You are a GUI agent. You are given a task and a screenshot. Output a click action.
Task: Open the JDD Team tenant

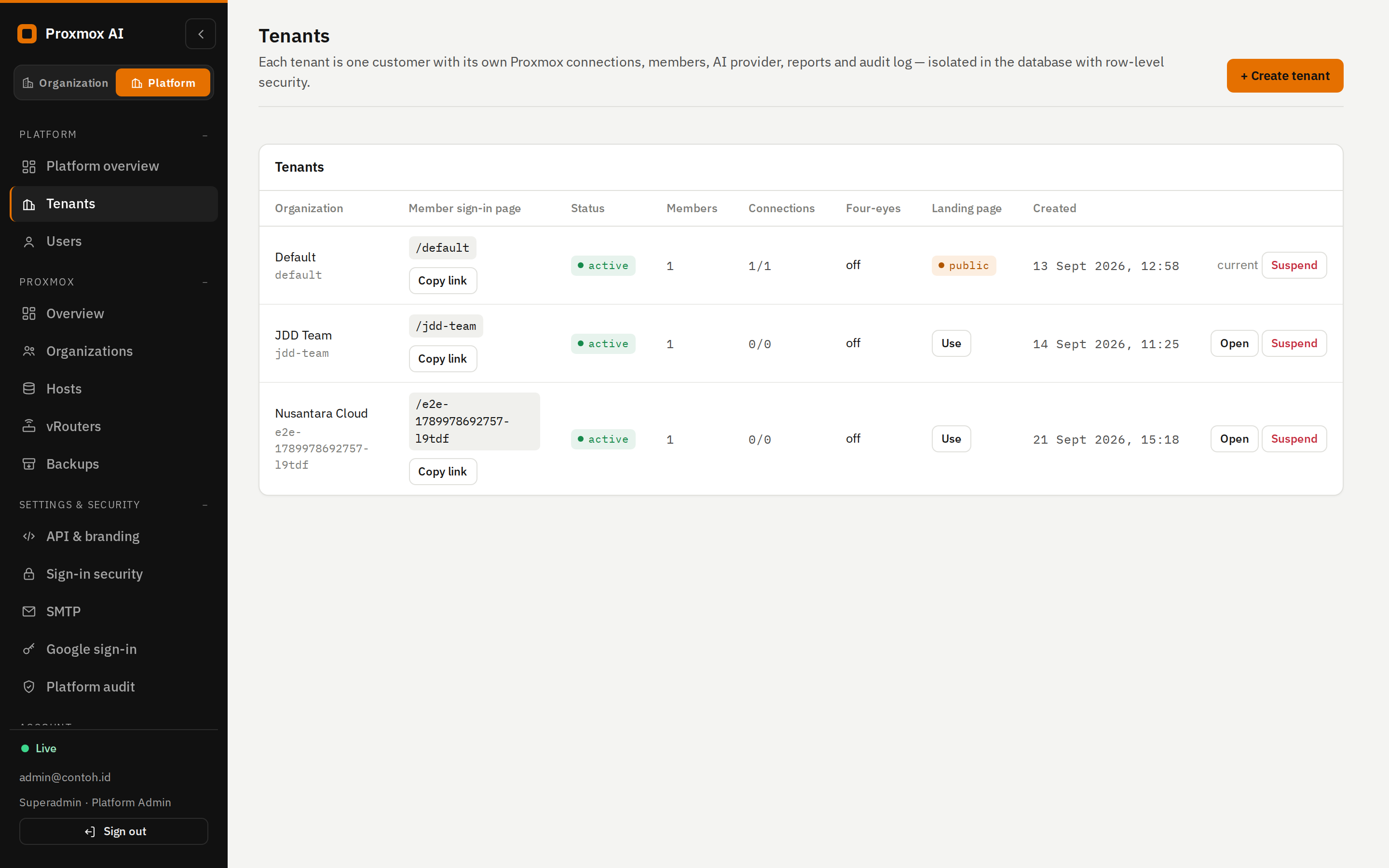pos(1234,343)
